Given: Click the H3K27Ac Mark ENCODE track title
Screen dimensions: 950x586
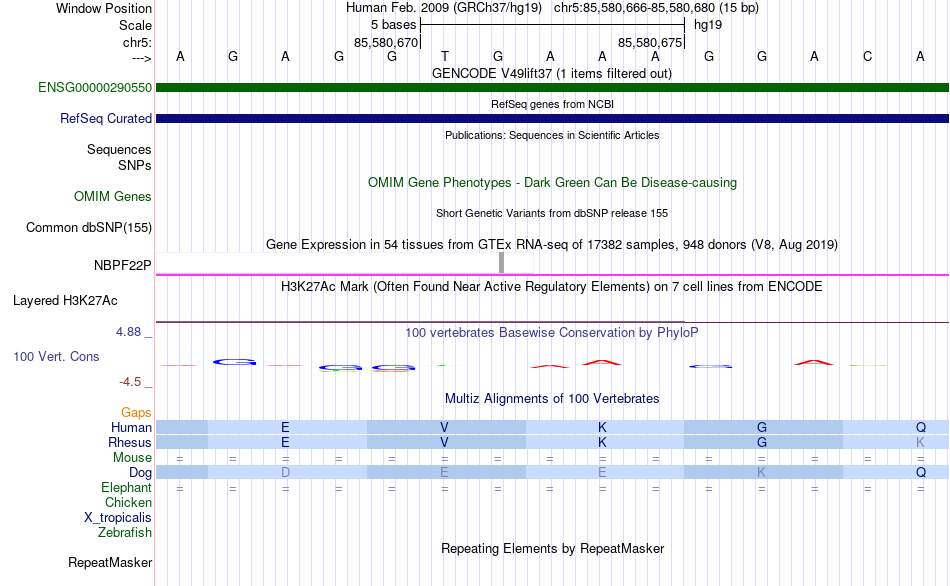Looking at the screenshot, I should coord(551,286).
